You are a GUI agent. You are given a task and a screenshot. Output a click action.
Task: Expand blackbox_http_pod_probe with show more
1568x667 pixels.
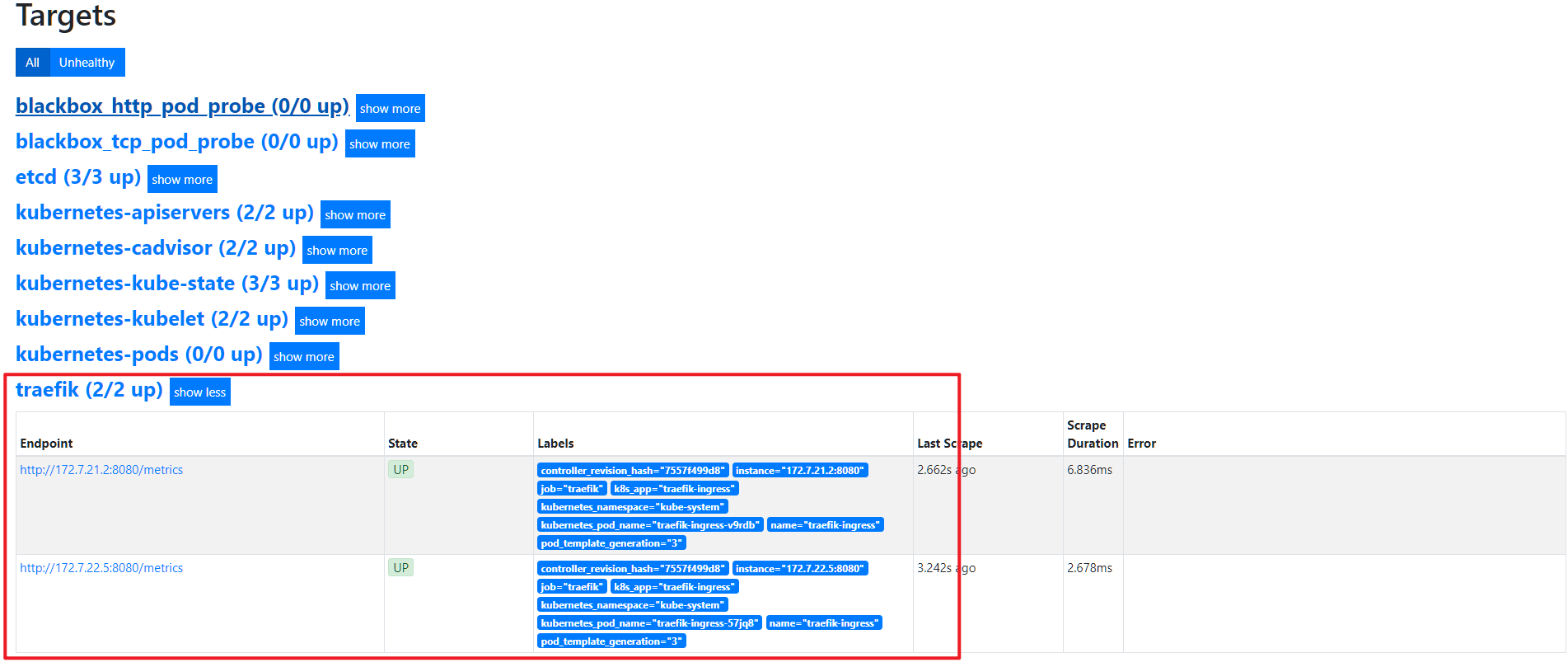[x=390, y=109]
